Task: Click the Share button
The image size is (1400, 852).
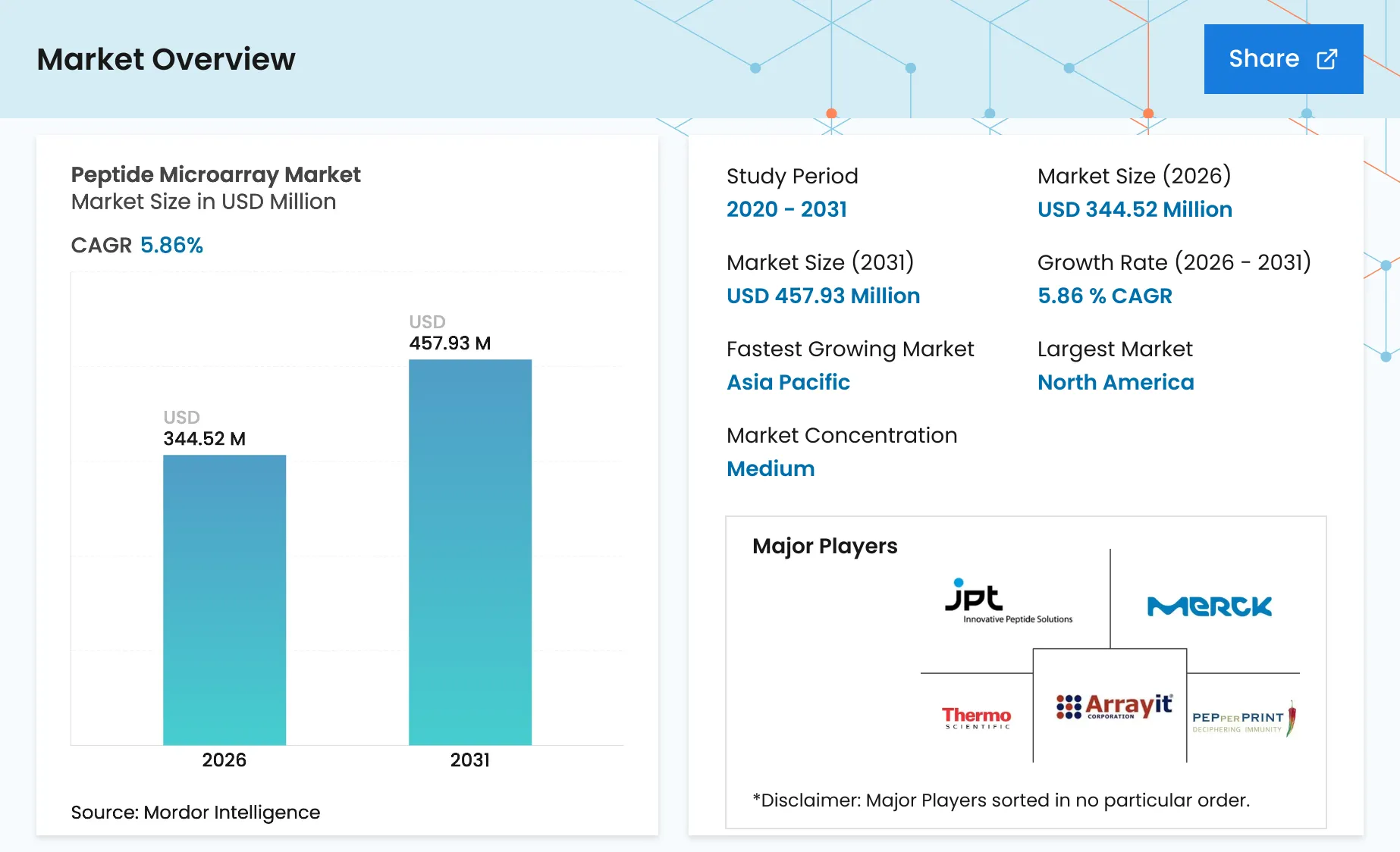Action: point(1283,58)
